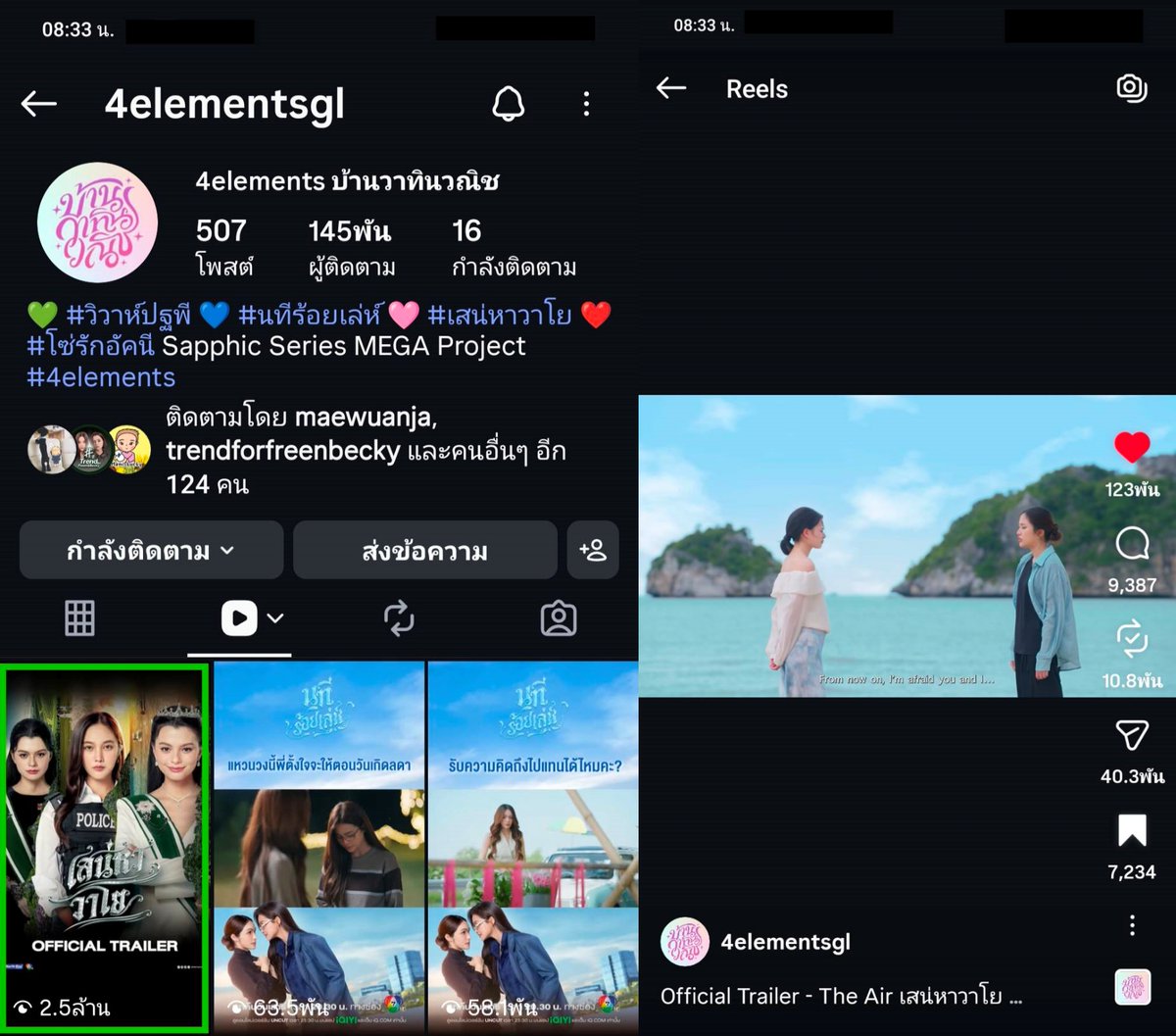Tap the 123พัน likes count
1176x1036 pixels.
pos(1132,489)
